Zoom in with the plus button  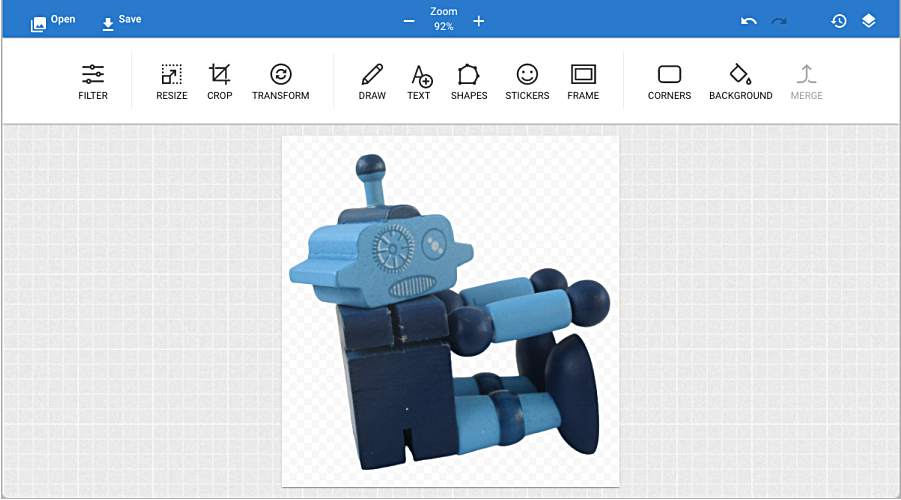[x=479, y=21]
